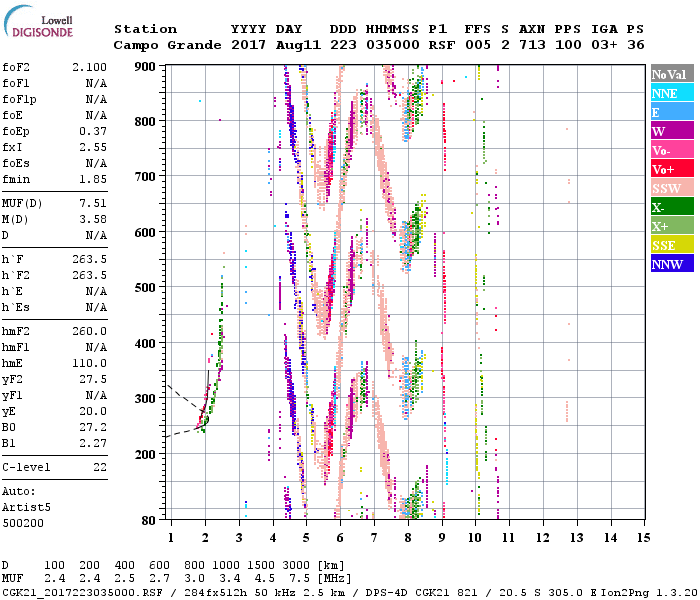Viewport: 700px width, 600px height.
Task: Click the B0 value 27.2
Action: click(93, 427)
